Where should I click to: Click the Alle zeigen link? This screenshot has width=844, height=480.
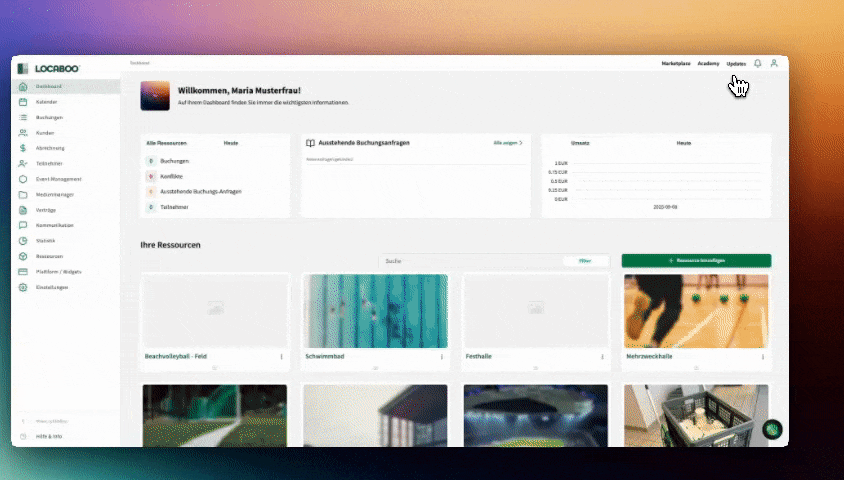pos(508,143)
